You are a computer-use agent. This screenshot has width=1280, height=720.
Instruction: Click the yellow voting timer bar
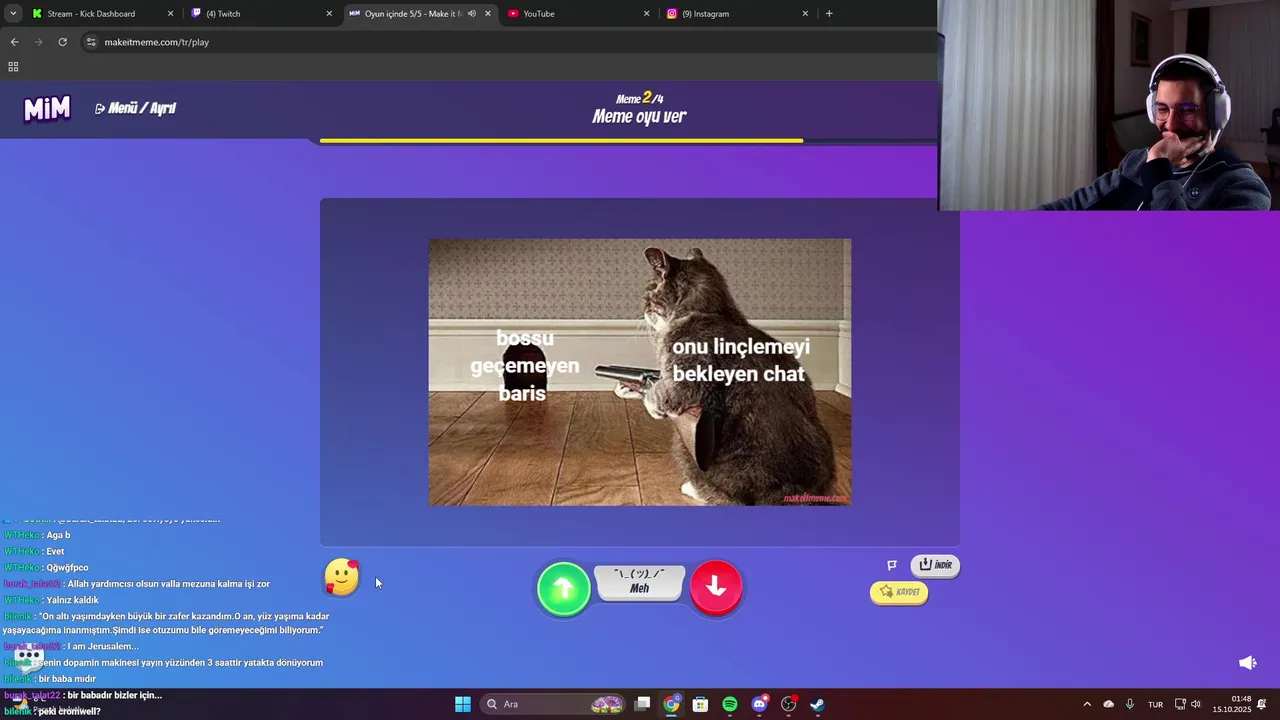tap(561, 141)
